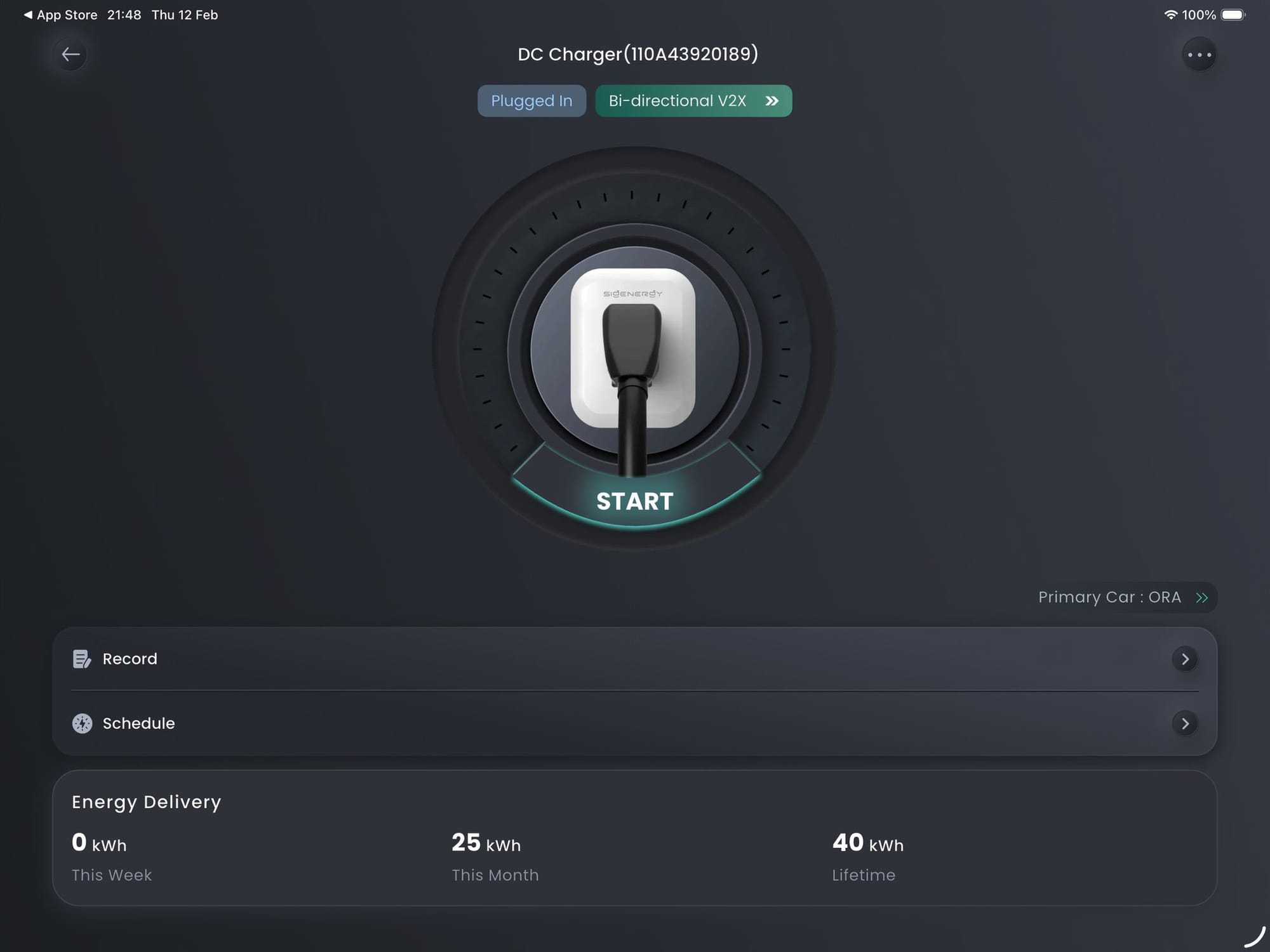Select the Energy Delivery heading
Screen dimensions: 1270x952
tap(147, 802)
